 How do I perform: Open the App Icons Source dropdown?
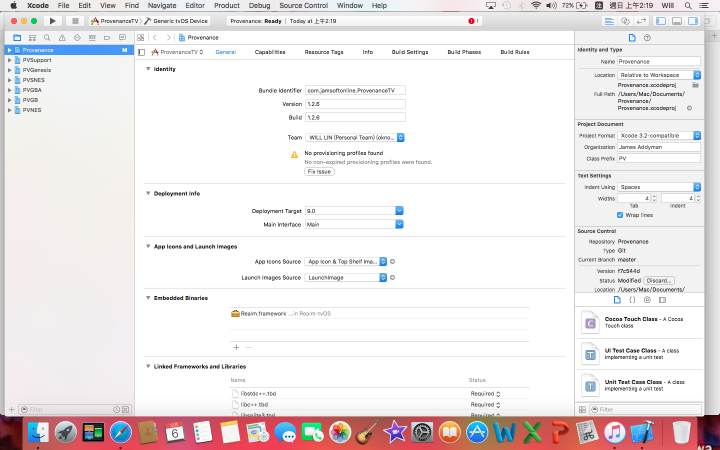[x=346, y=262]
